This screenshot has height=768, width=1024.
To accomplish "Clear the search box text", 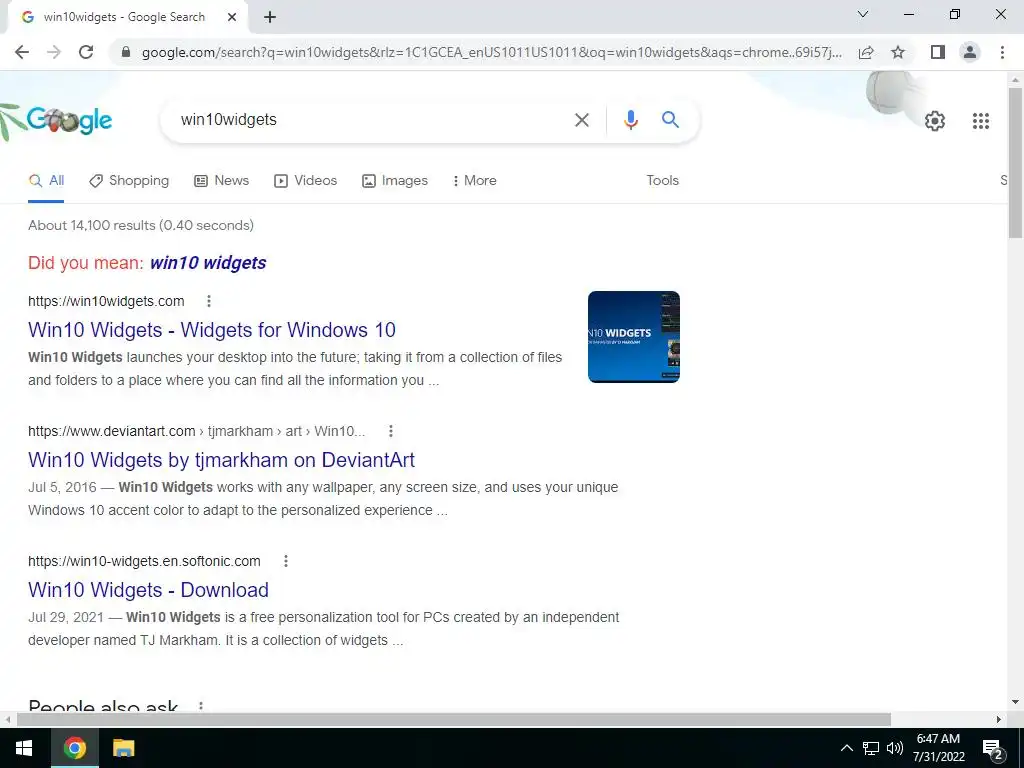I will pyautogui.click(x=581, y=120).
